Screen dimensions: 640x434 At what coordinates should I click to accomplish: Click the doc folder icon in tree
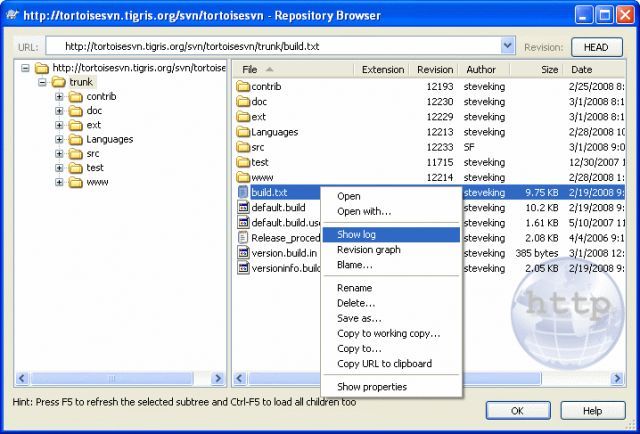[76, 111]
